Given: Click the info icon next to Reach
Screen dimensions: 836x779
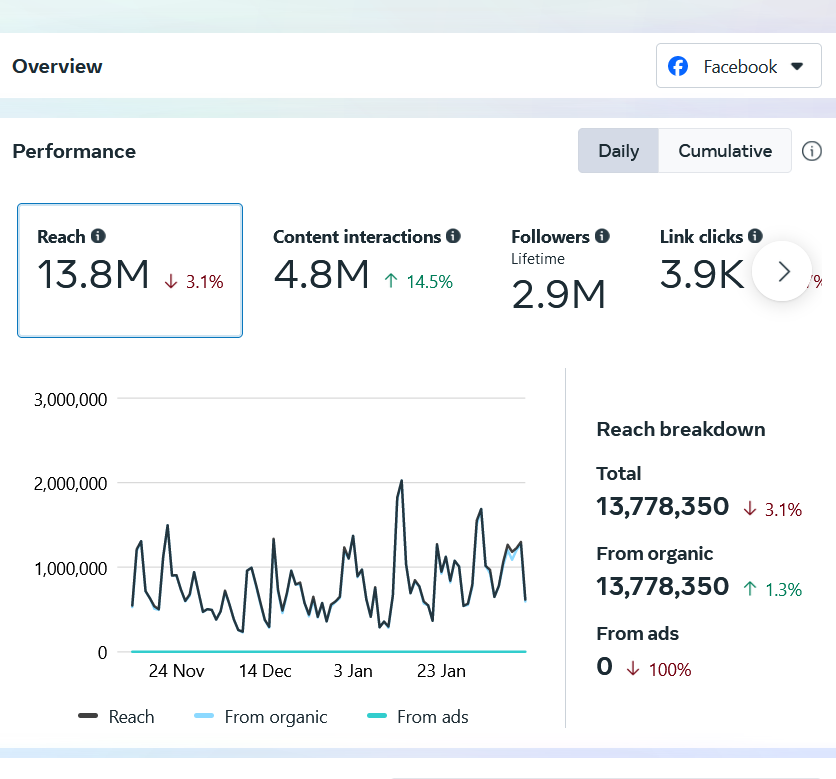Looking at the screenshot, I should [98, 237].
